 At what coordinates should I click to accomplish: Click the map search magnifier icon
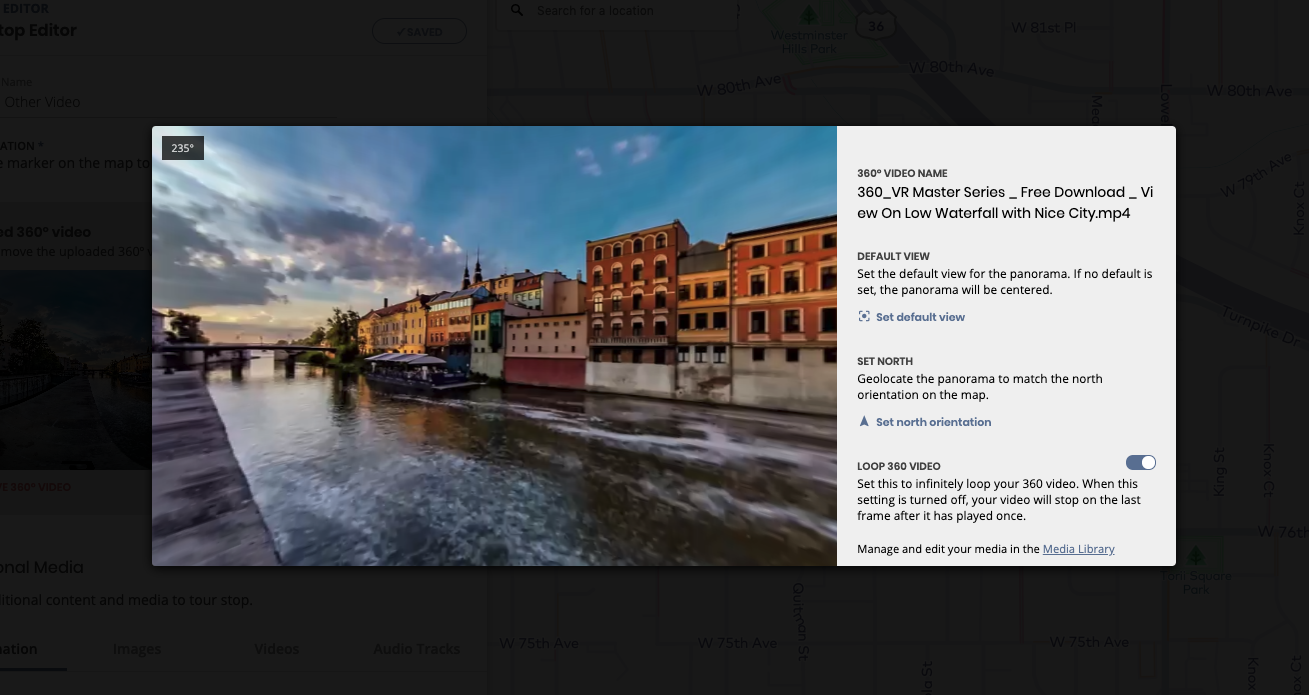517,10
